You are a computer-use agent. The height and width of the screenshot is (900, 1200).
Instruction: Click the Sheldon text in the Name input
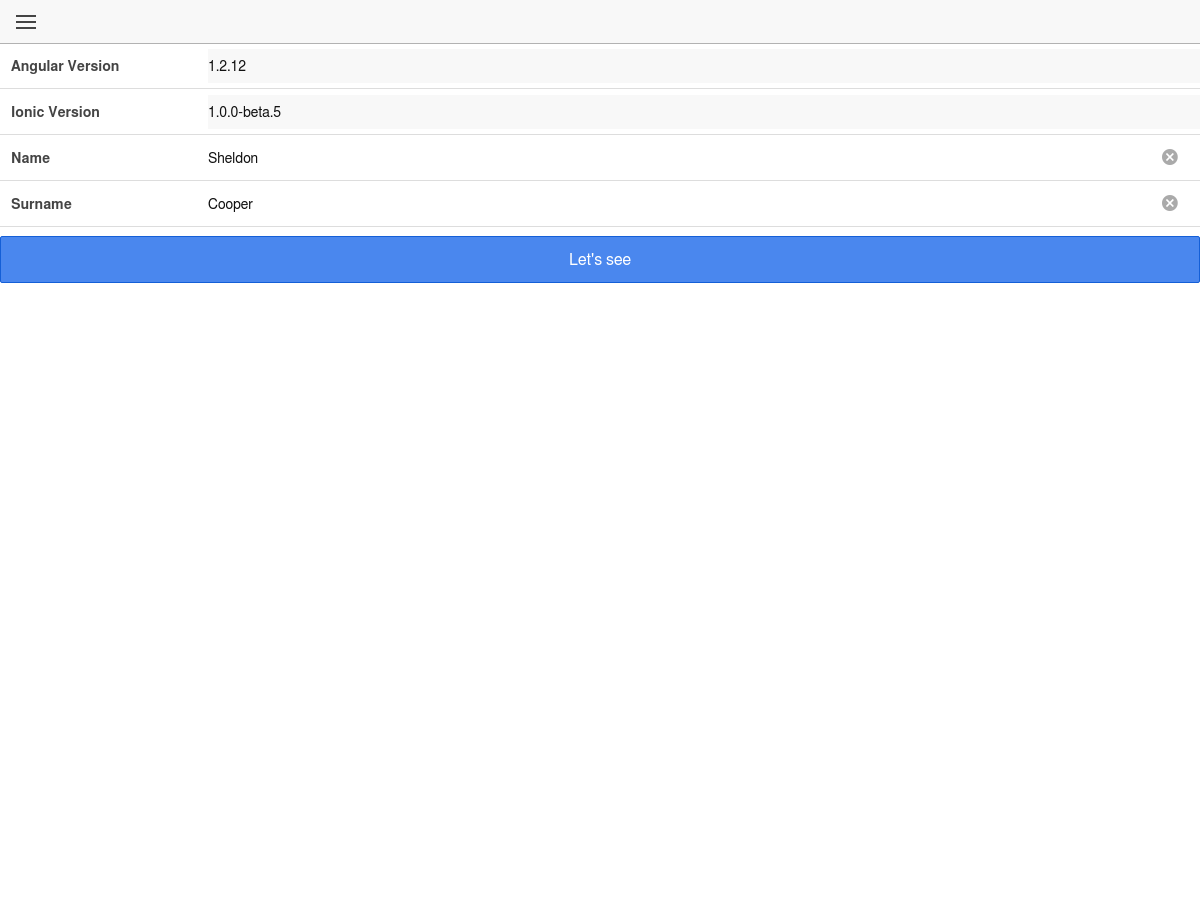233,158
